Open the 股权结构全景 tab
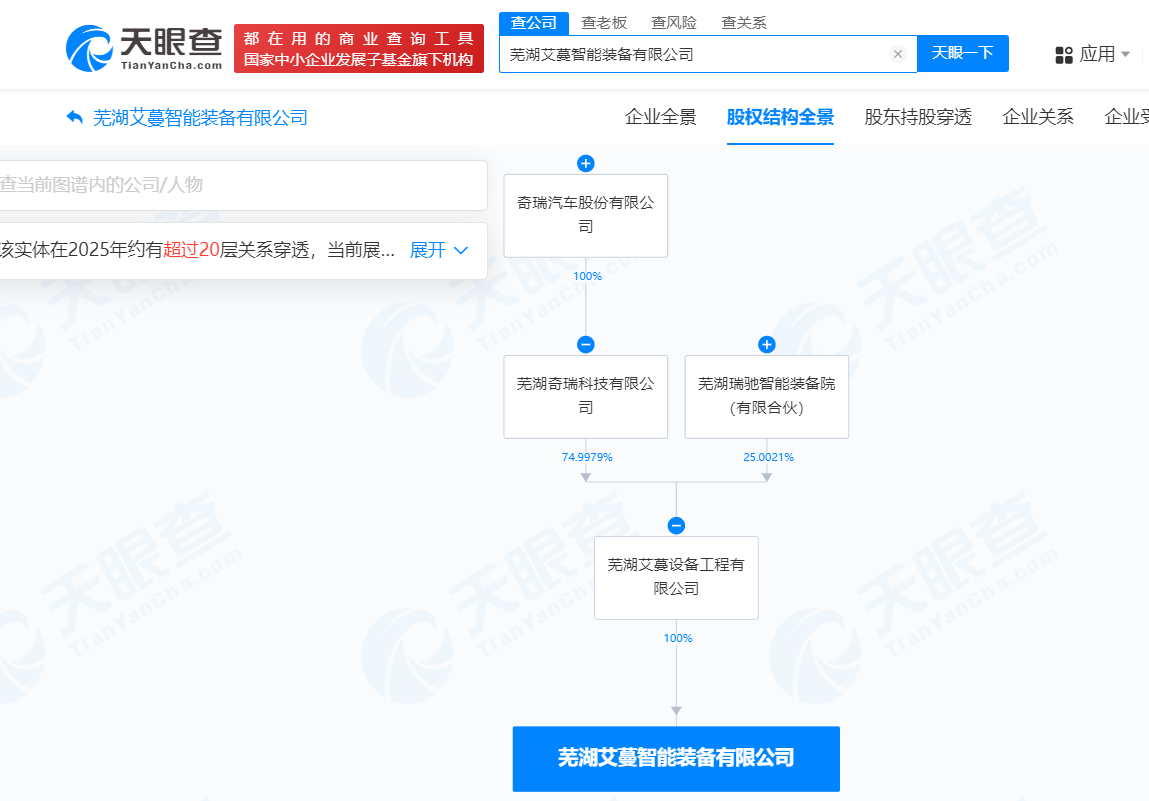Viewport: 1149px width, 801px height. pos(780,117)
